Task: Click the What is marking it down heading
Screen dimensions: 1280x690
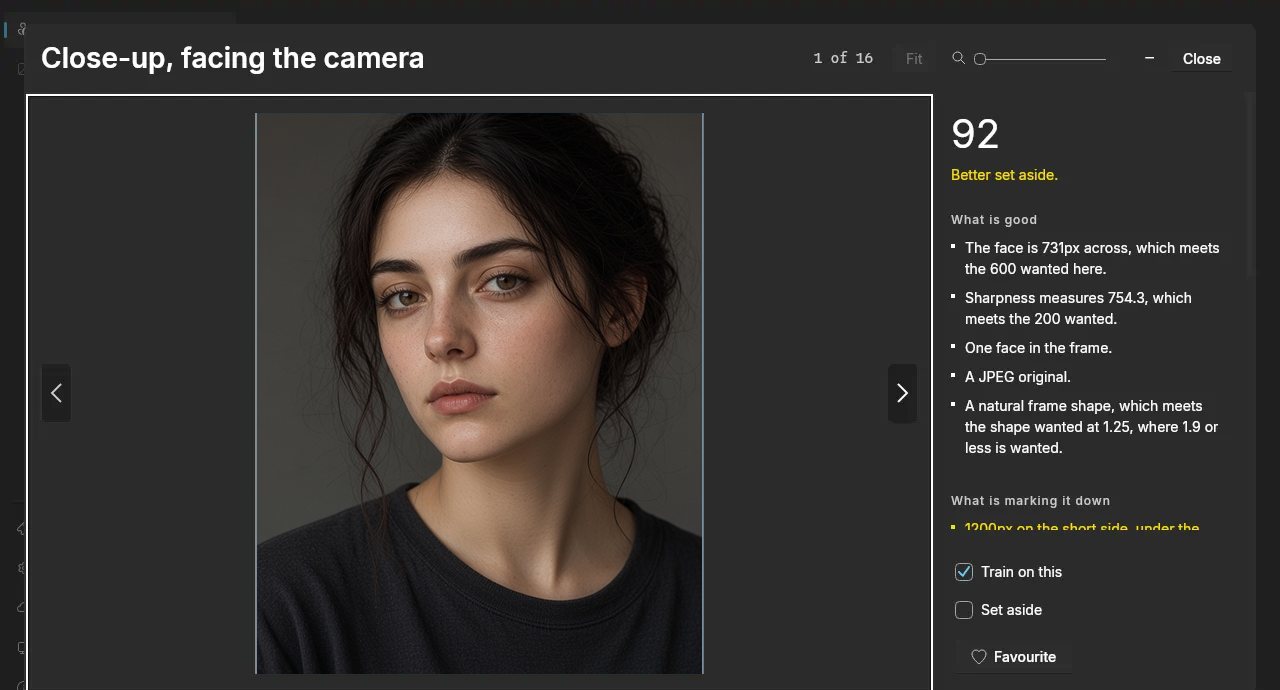Action: click(x=1031, y=501)
